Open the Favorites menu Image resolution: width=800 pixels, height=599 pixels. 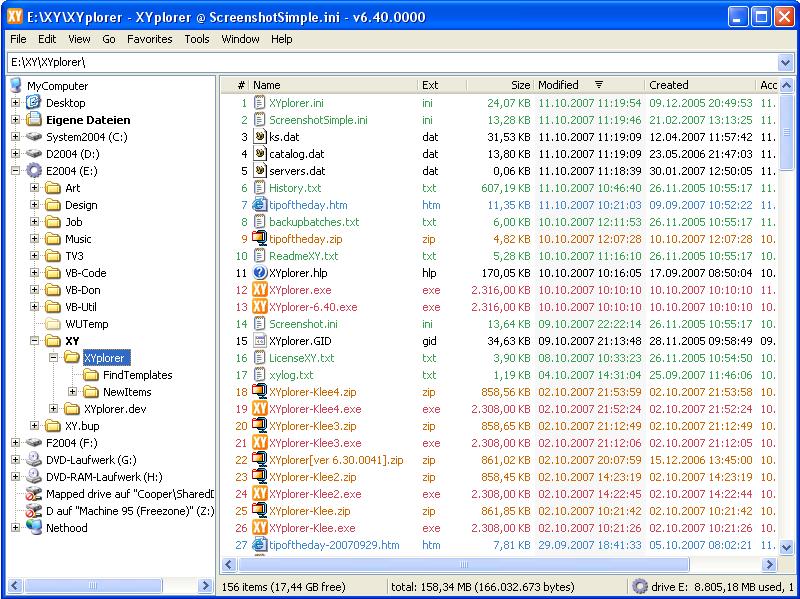pos(149,39)
